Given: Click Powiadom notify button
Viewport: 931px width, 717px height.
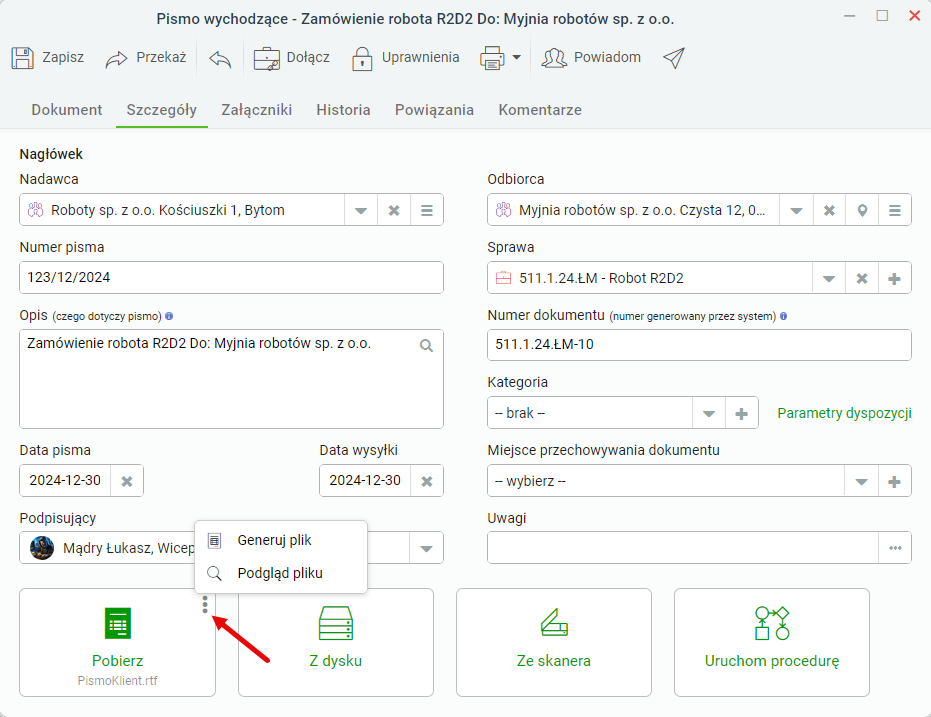Looking at the screenshot, I should coord(591,58).
